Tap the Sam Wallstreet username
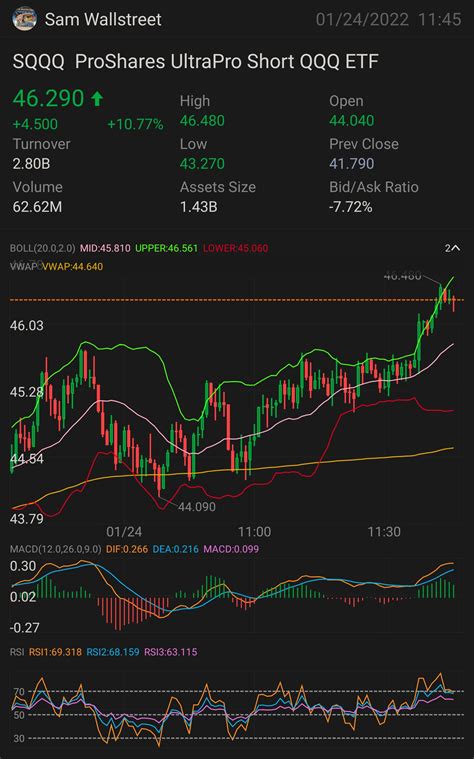The height and width of the screenshot is (759, 474). 103,19
